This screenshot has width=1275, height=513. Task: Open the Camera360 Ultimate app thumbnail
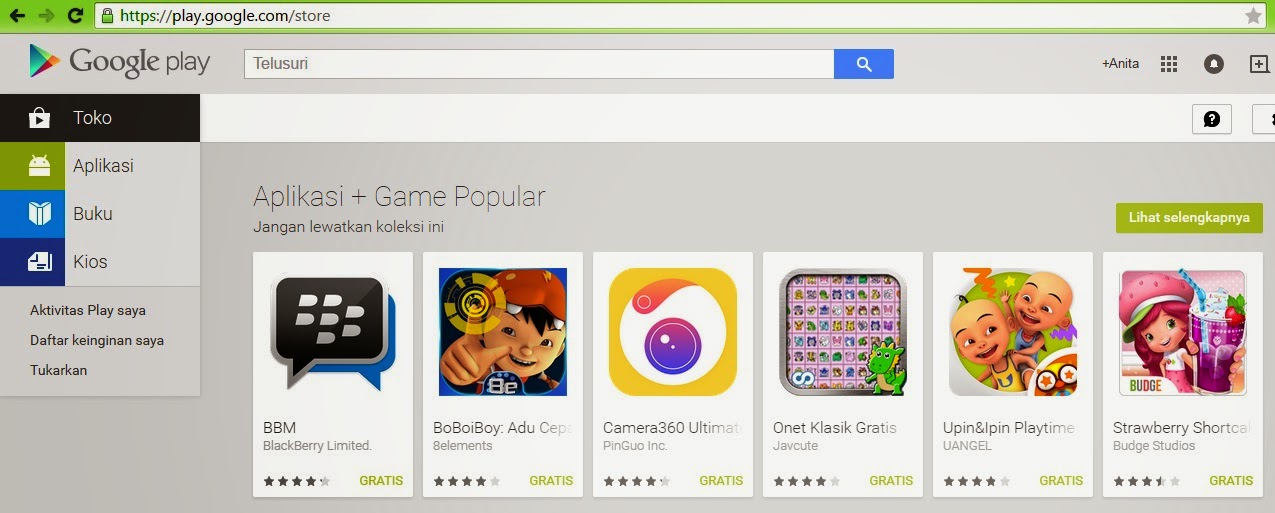(x=673, y=332)
